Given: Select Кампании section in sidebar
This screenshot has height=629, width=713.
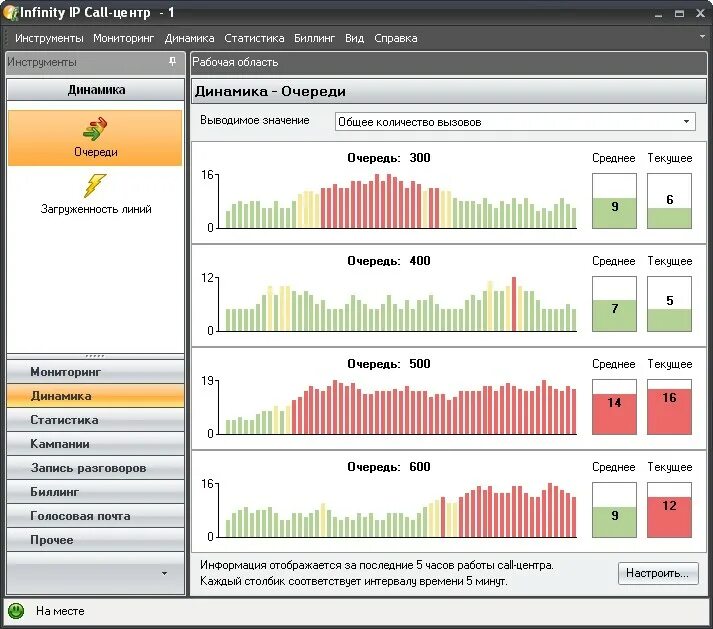Looking at the screenshot, I should pos(95,444).
